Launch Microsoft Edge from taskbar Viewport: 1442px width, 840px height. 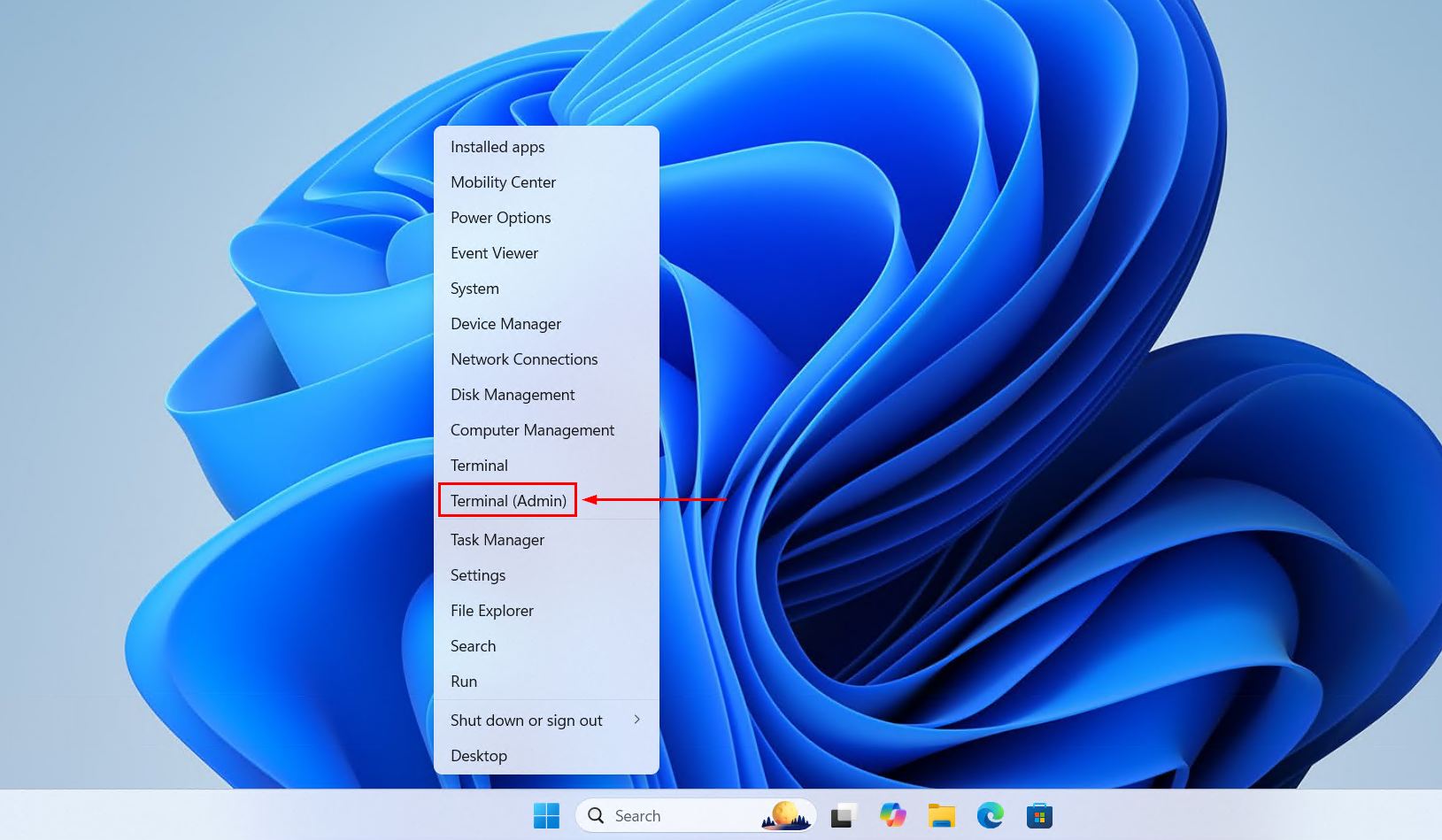point(990,815)
